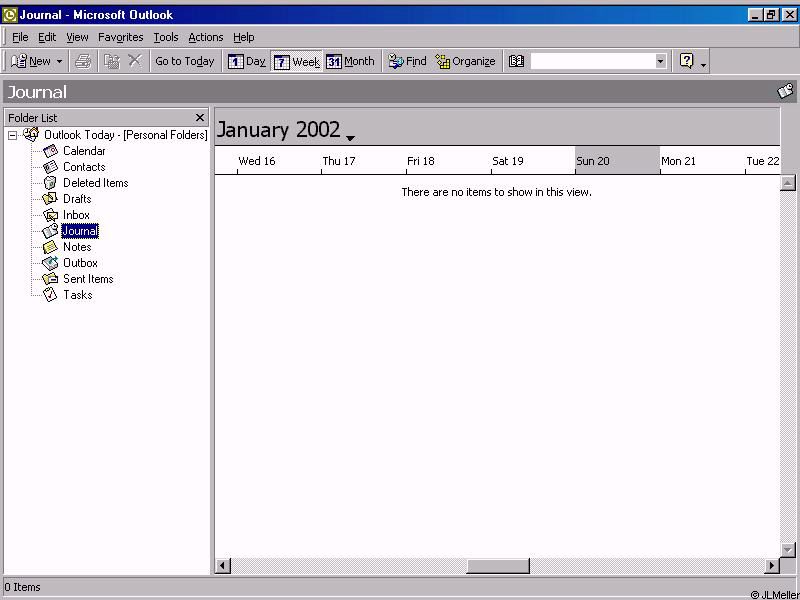Click the Drafts folder icon

(50, 199)
